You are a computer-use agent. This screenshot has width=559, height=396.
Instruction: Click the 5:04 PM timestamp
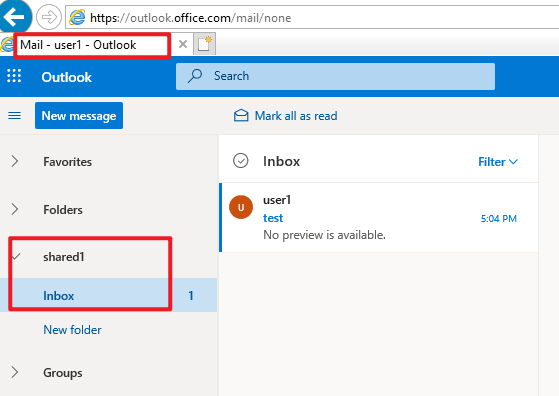tap(499, 218)
